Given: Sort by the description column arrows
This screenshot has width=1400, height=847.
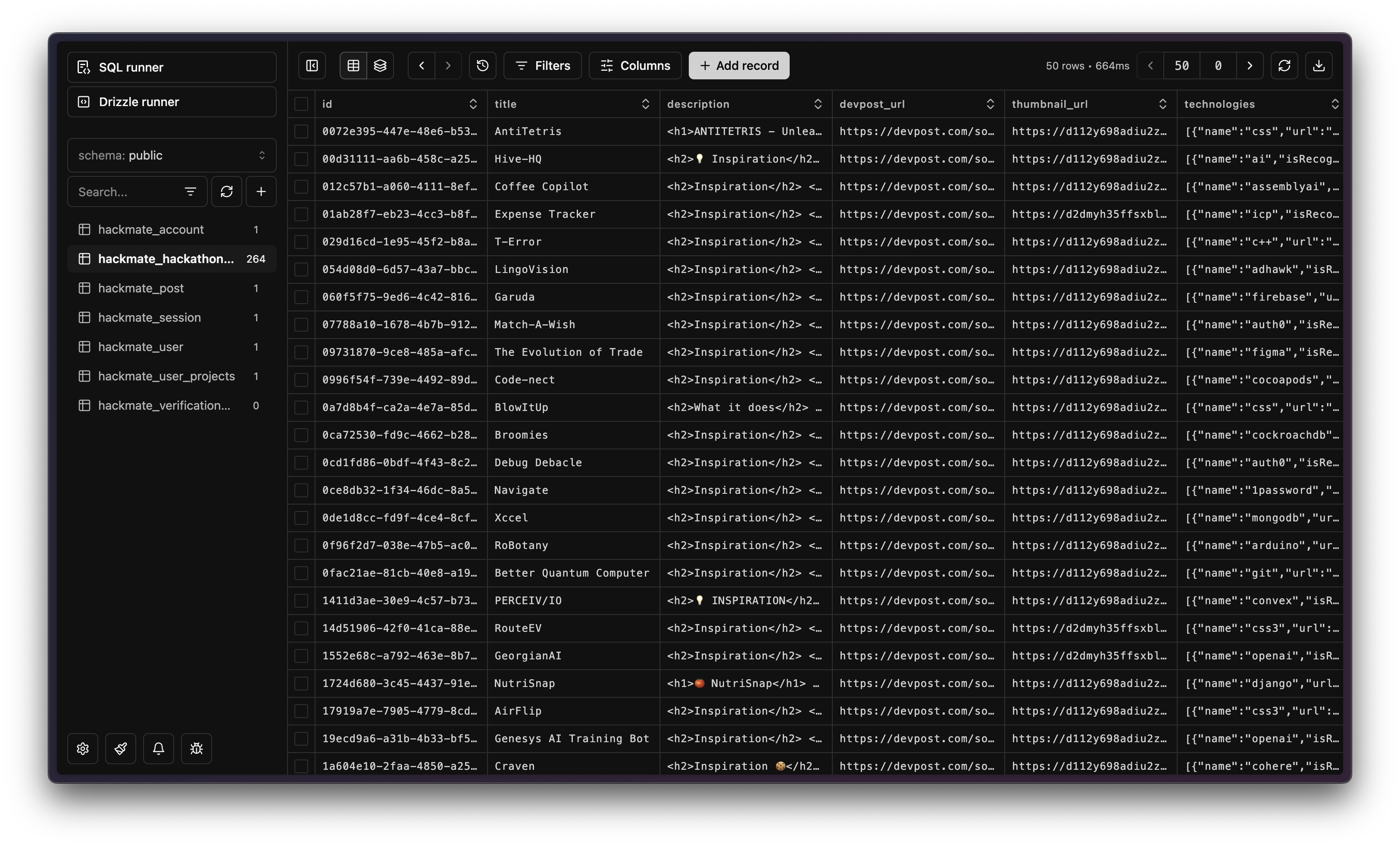Looking at the screenshot, I should point(818,104).
